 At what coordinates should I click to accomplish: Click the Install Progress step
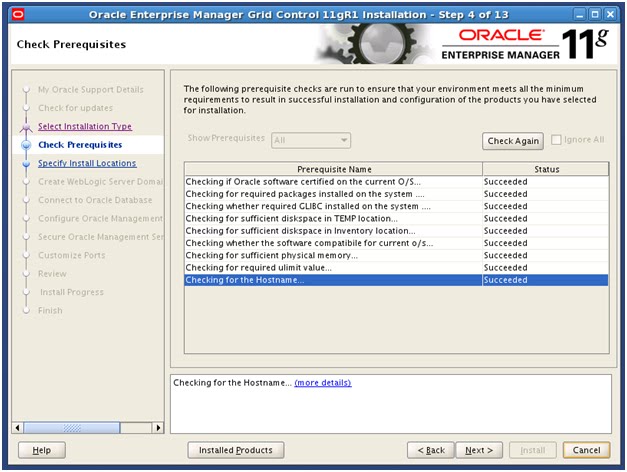click(72, 292)
